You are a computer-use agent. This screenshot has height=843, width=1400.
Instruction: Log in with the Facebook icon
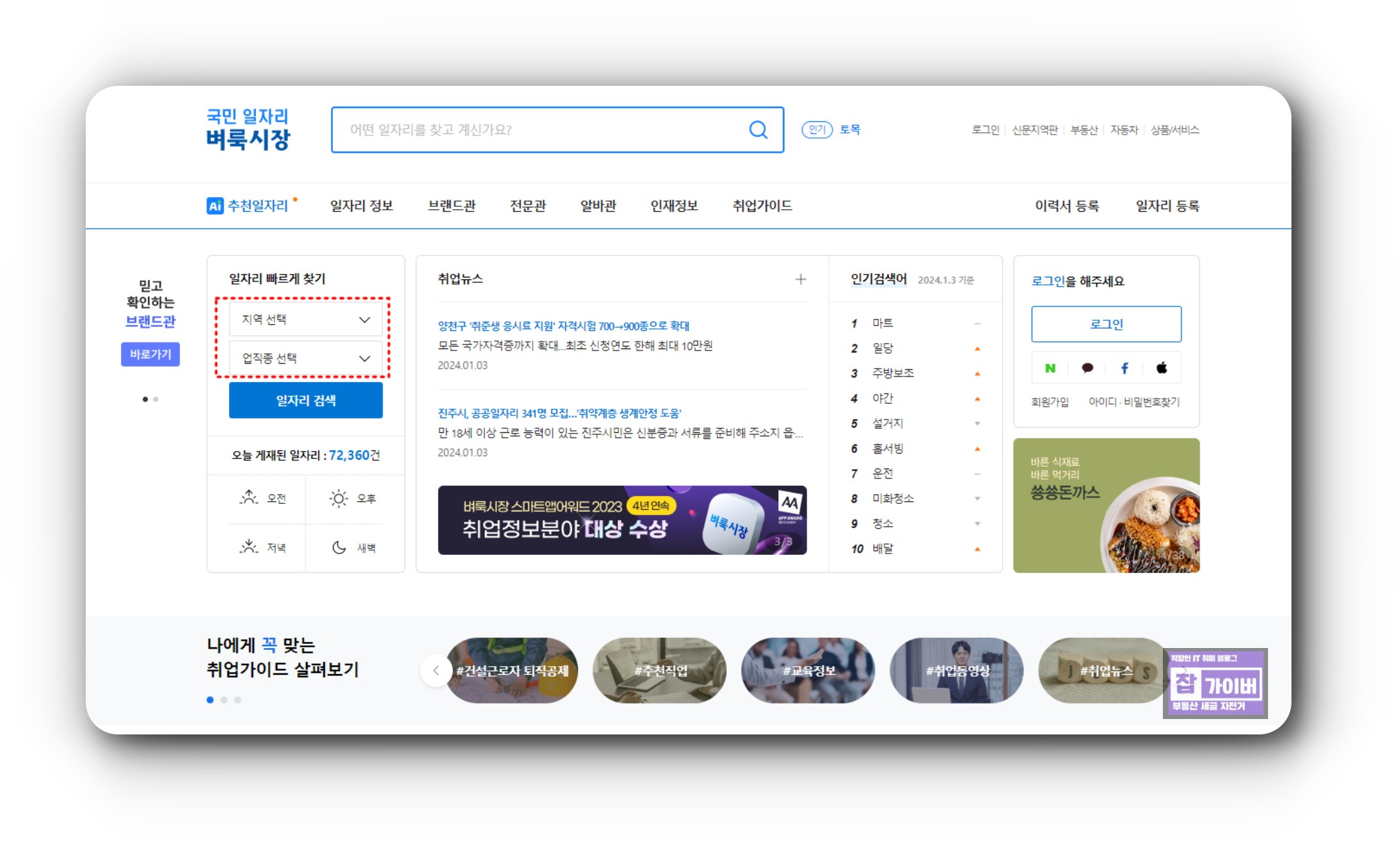[1125, 368]
